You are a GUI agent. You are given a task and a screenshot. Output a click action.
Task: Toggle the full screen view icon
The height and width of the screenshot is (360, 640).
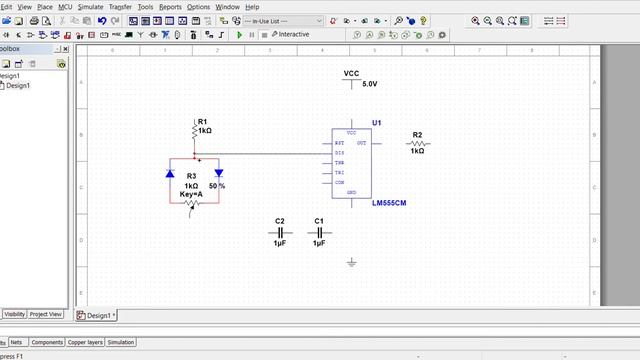(525, 21)
